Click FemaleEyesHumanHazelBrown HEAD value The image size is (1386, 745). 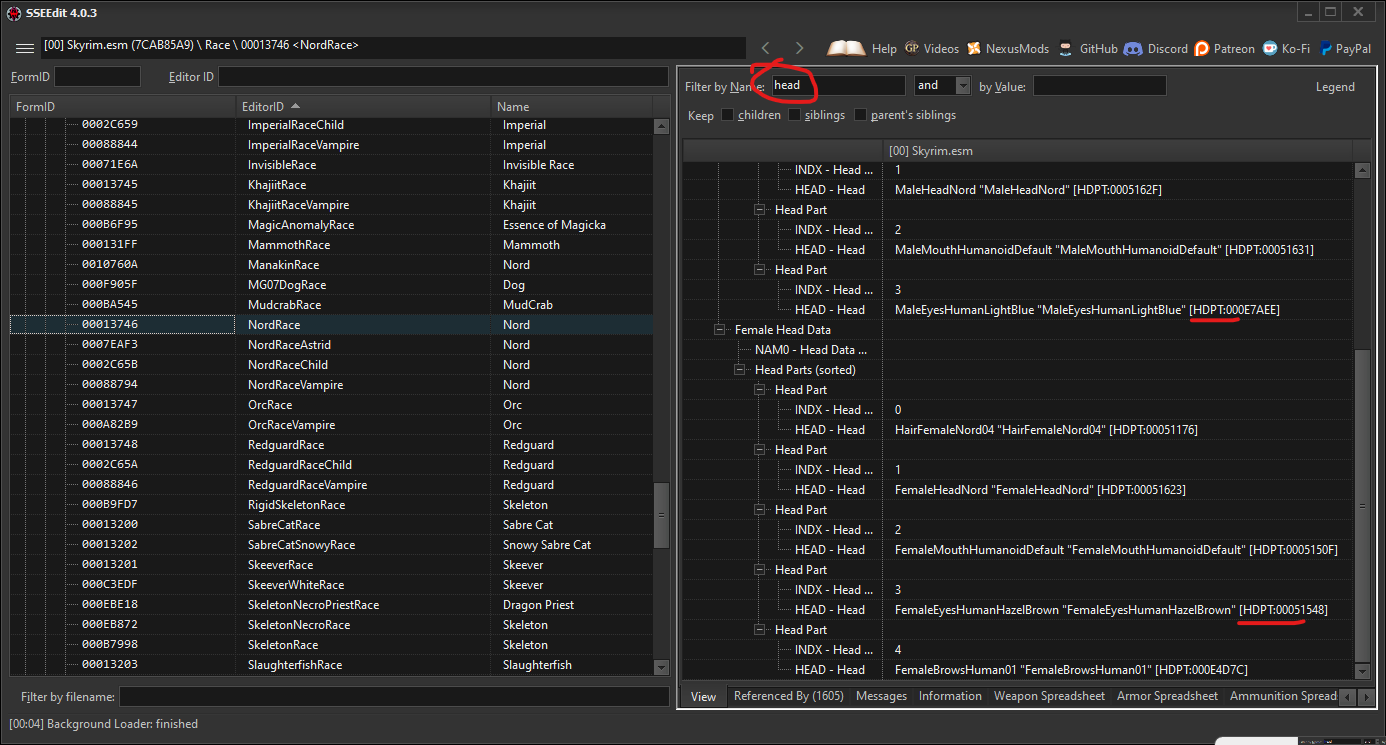pyautogui.click(x=1111, y=609)
